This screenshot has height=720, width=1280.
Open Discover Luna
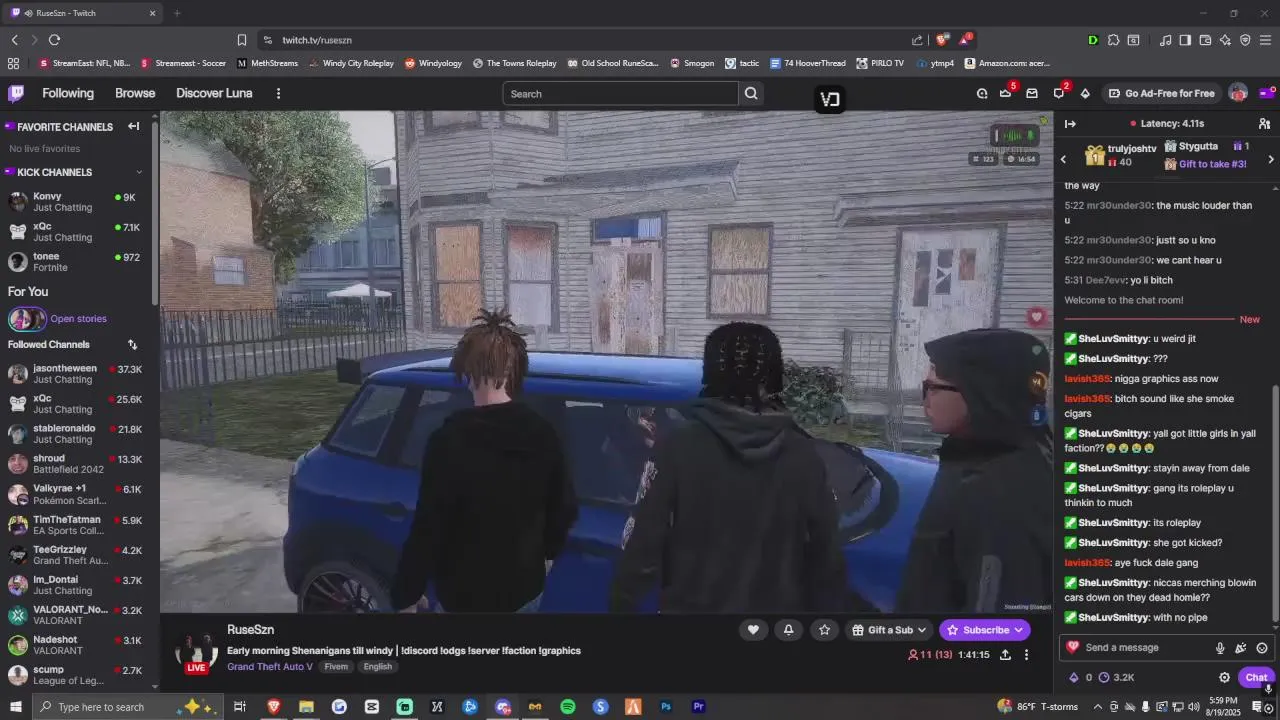[x=214, y=93]
